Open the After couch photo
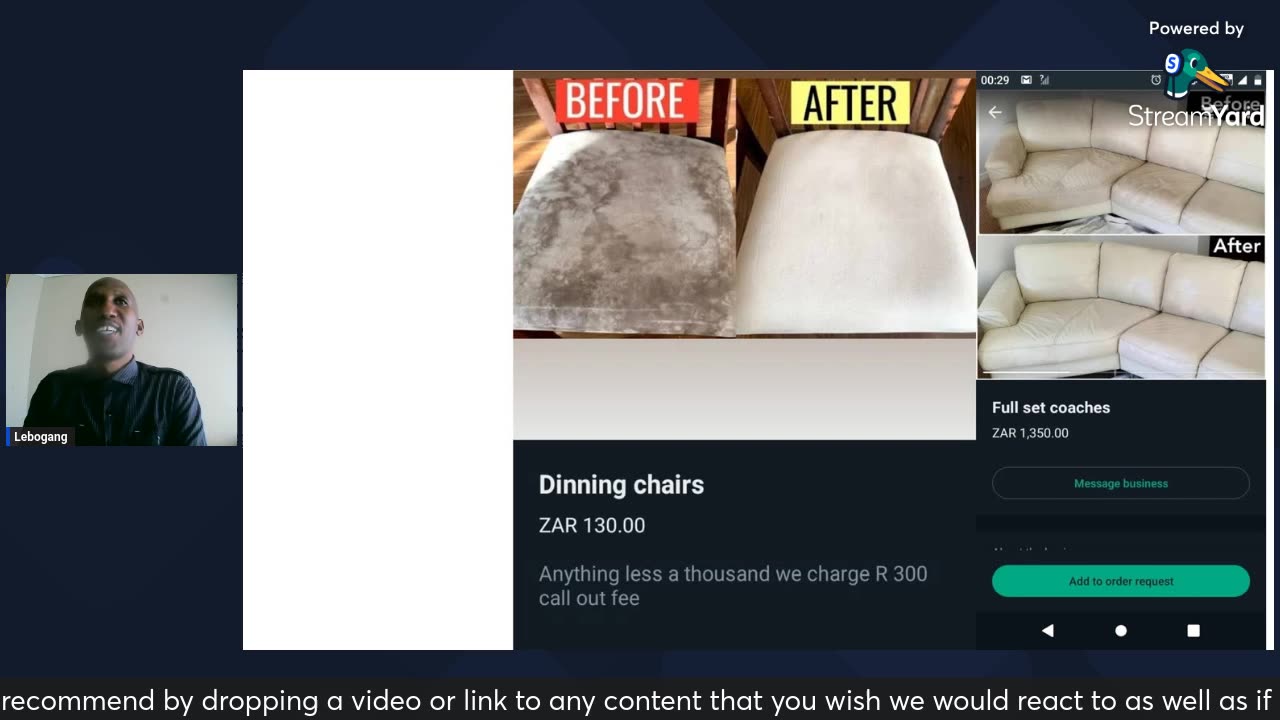This screenshot has width=1280, height=720. pos(1121,307)
